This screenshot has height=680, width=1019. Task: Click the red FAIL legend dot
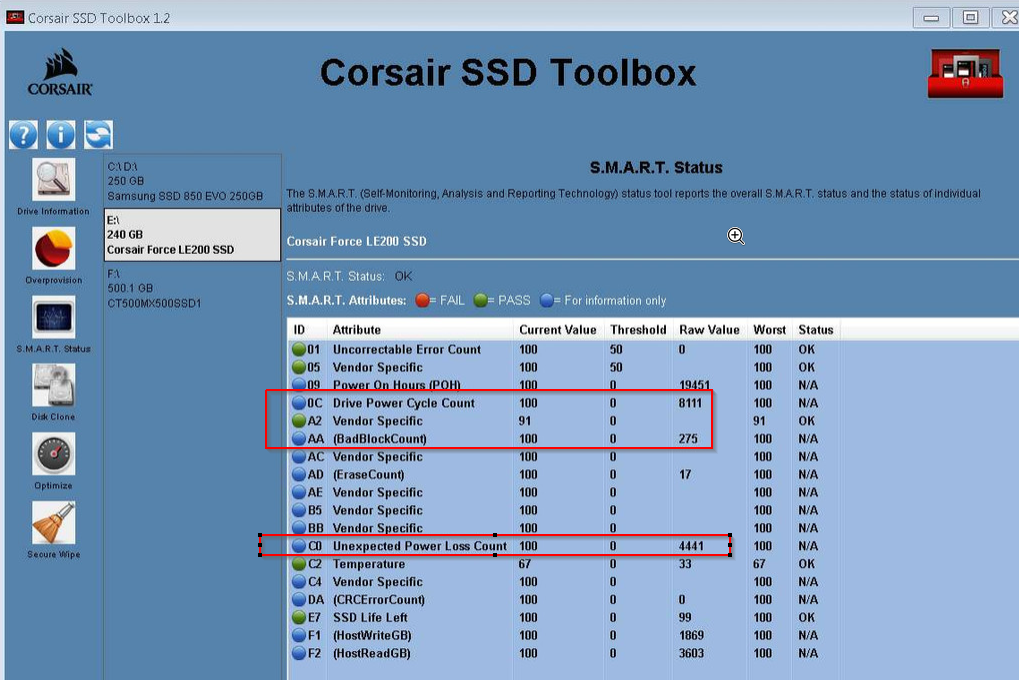click(x=422, y=300)
